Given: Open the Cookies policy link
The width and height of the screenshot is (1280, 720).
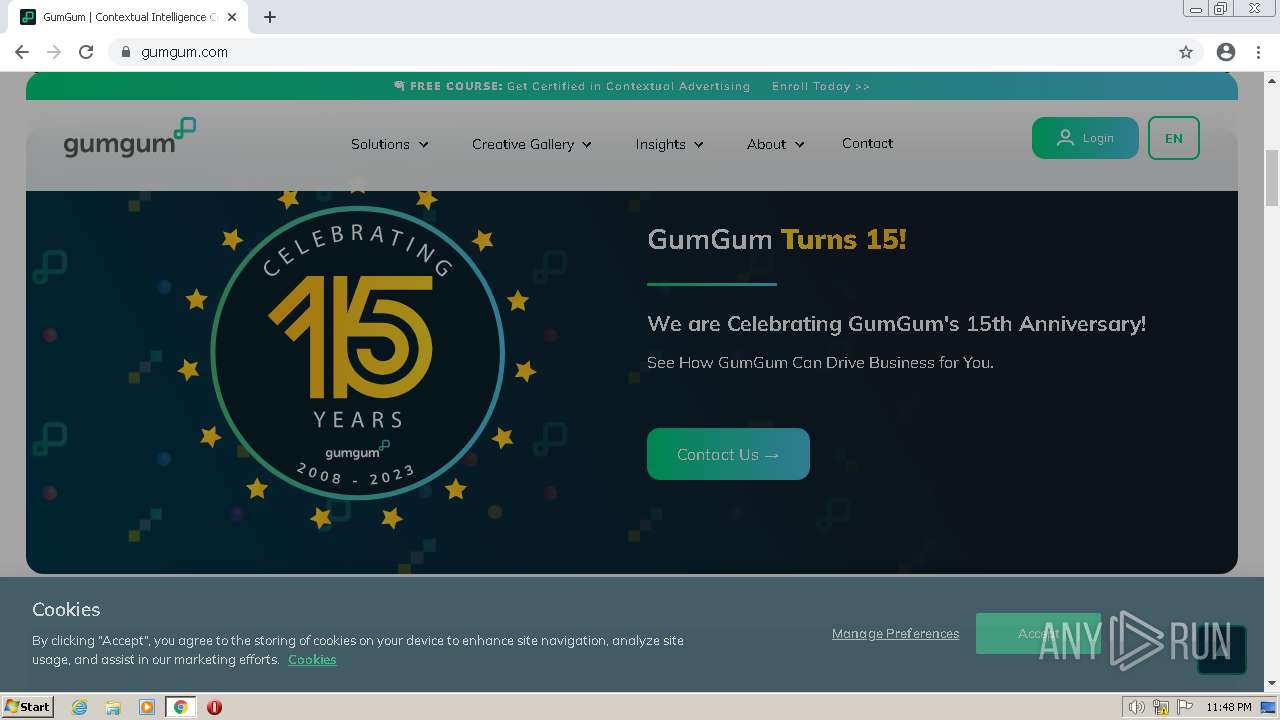Looking at the screenshot, I should click(312, 659).
